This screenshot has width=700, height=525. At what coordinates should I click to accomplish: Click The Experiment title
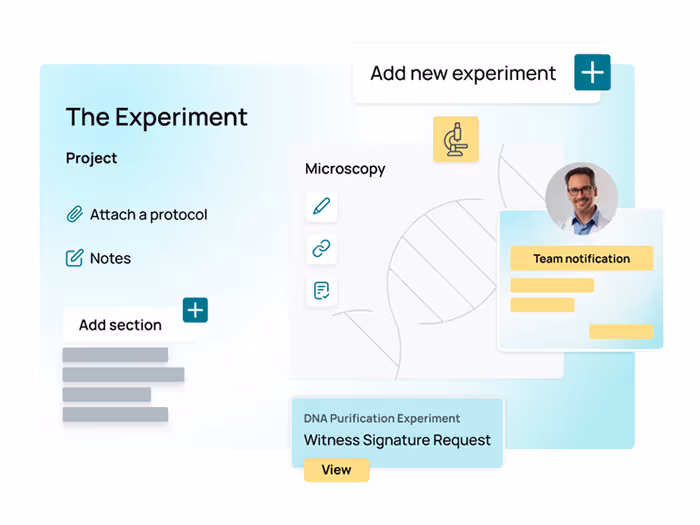coord(157,117)
